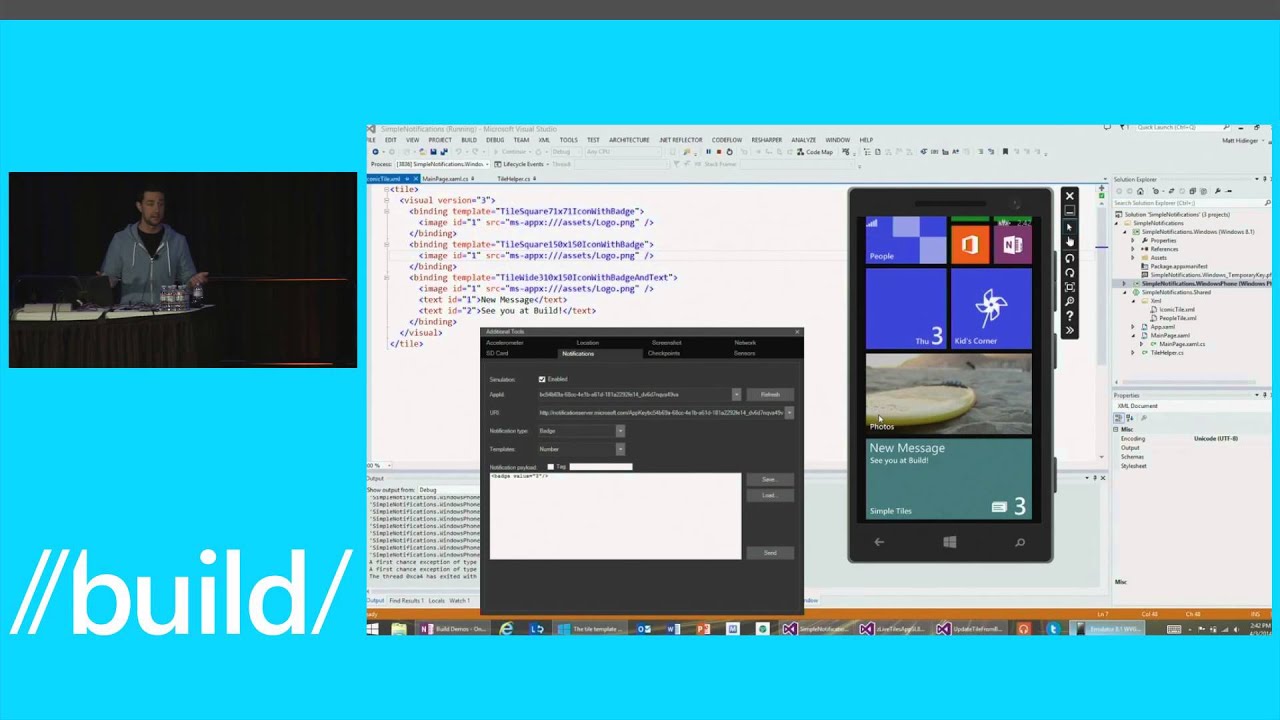The image size is (1280, 720).
Task: Select emulator multi-touch hand input tool
Action: pyautogui.click(x=1069, y=242)
